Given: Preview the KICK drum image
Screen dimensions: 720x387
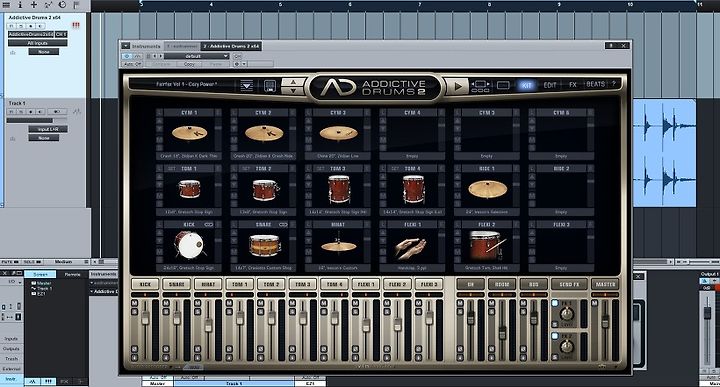Looking at the screenshot, I should (189, 245).
